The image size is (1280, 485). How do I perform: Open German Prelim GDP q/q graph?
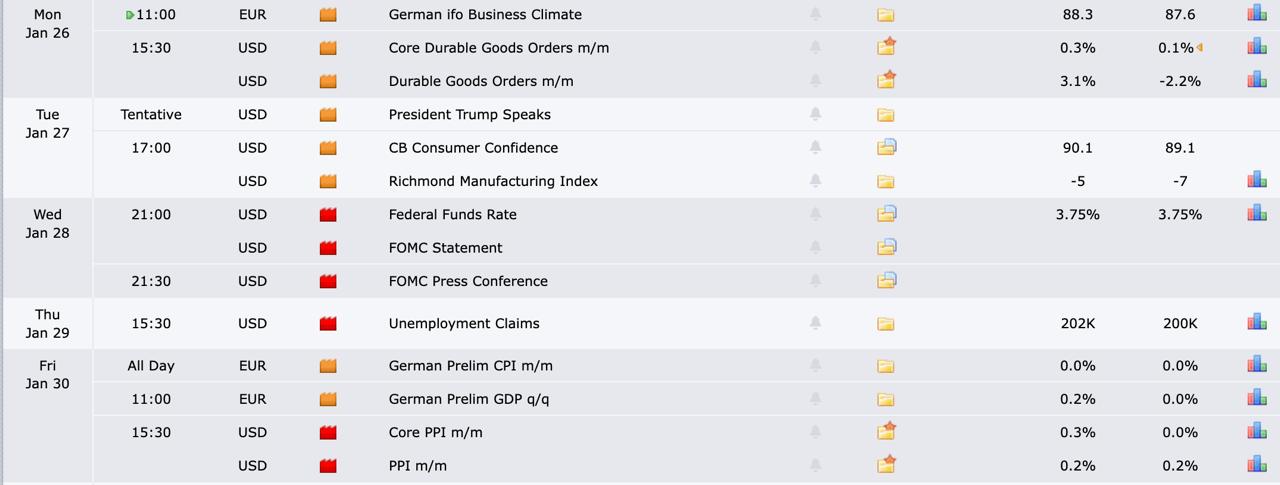[1256, 398]
